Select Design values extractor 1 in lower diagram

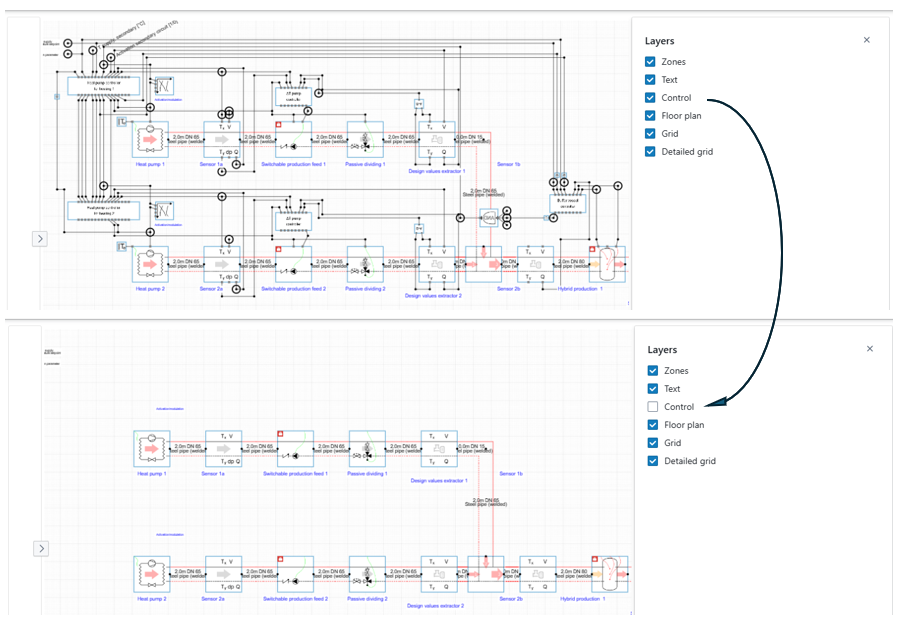tap(438, 449)
